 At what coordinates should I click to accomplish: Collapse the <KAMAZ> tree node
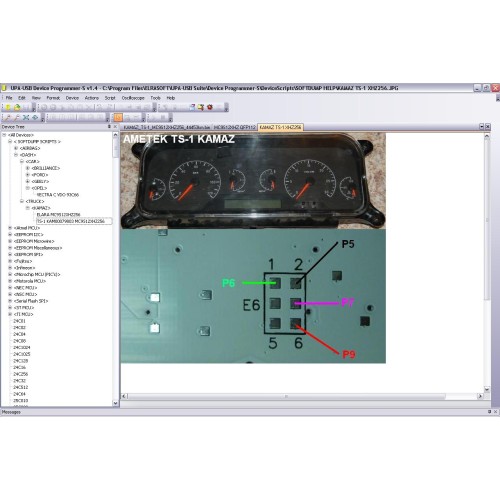(x=28, y=208)
